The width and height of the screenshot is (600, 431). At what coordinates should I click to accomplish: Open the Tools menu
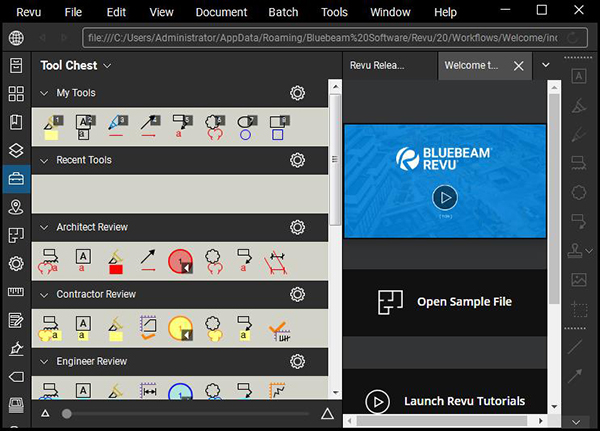pos(334,12)
